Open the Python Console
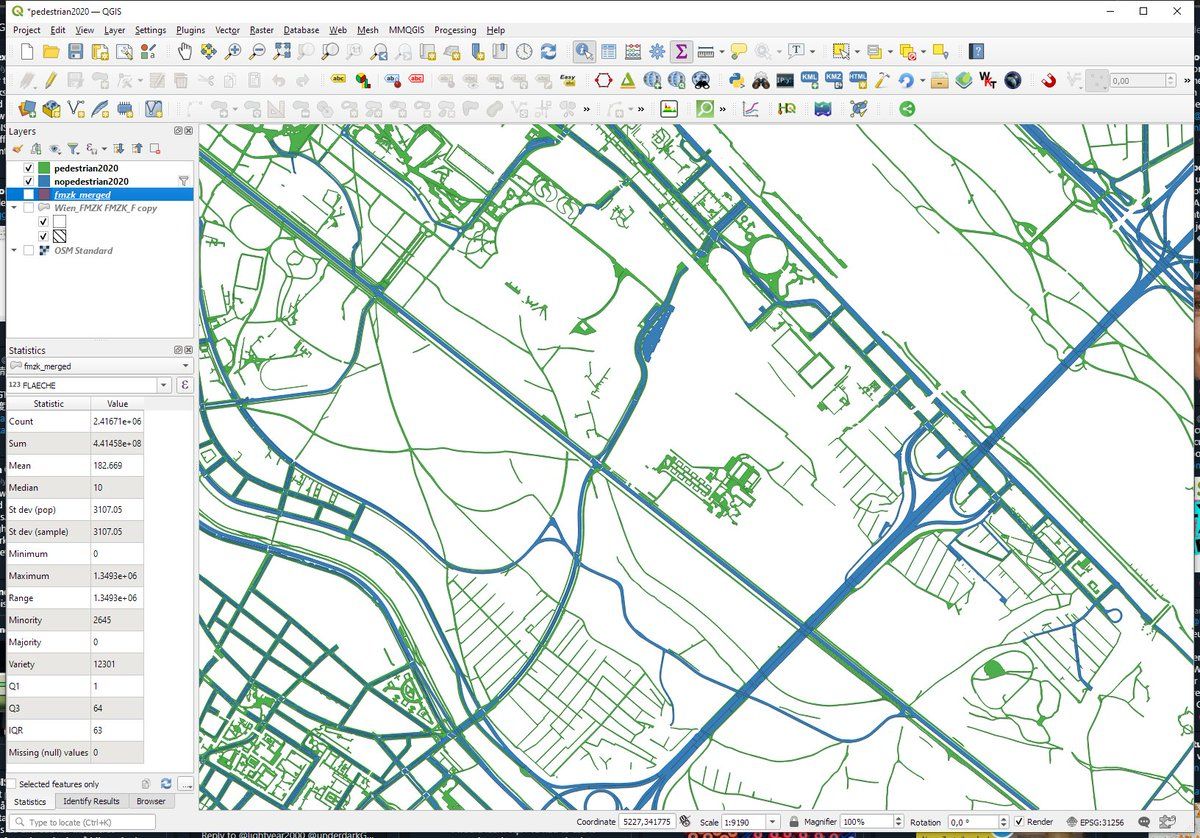This screenshot has height=838, width=1200. point(736,80)
